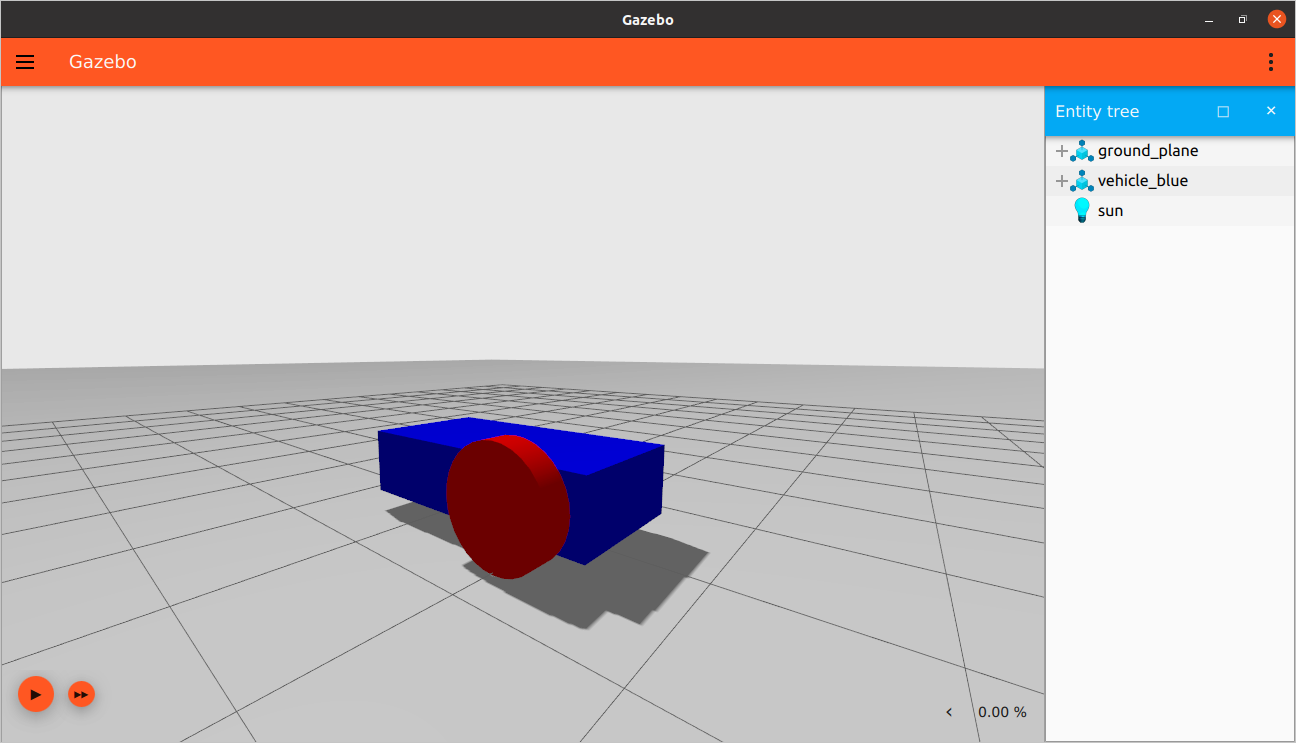Expand the ground_plane entity

1061,151
